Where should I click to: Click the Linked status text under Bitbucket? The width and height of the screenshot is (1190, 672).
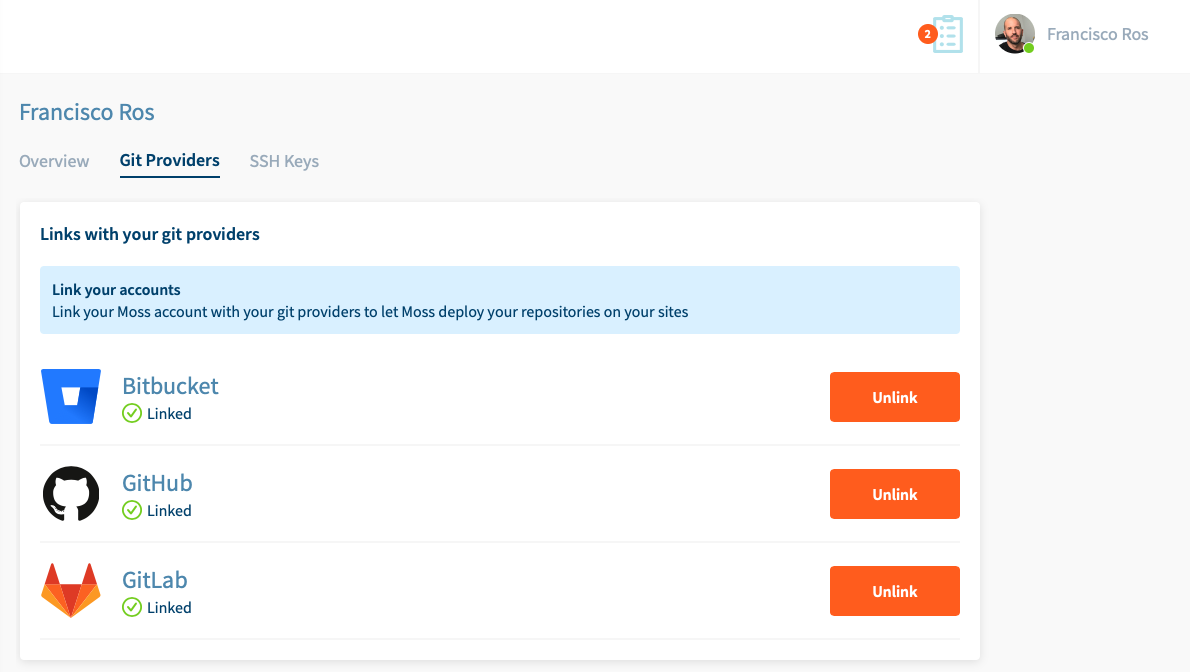coord(169,414)
